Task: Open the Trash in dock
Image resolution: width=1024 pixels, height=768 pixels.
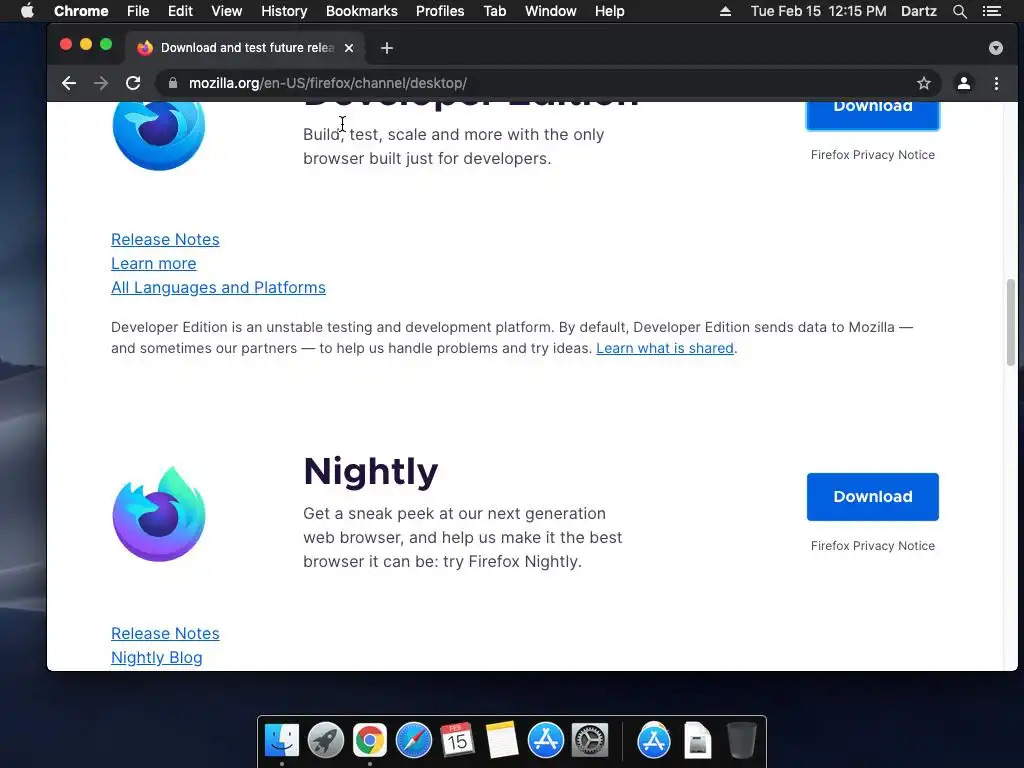Action: point(741,740)
